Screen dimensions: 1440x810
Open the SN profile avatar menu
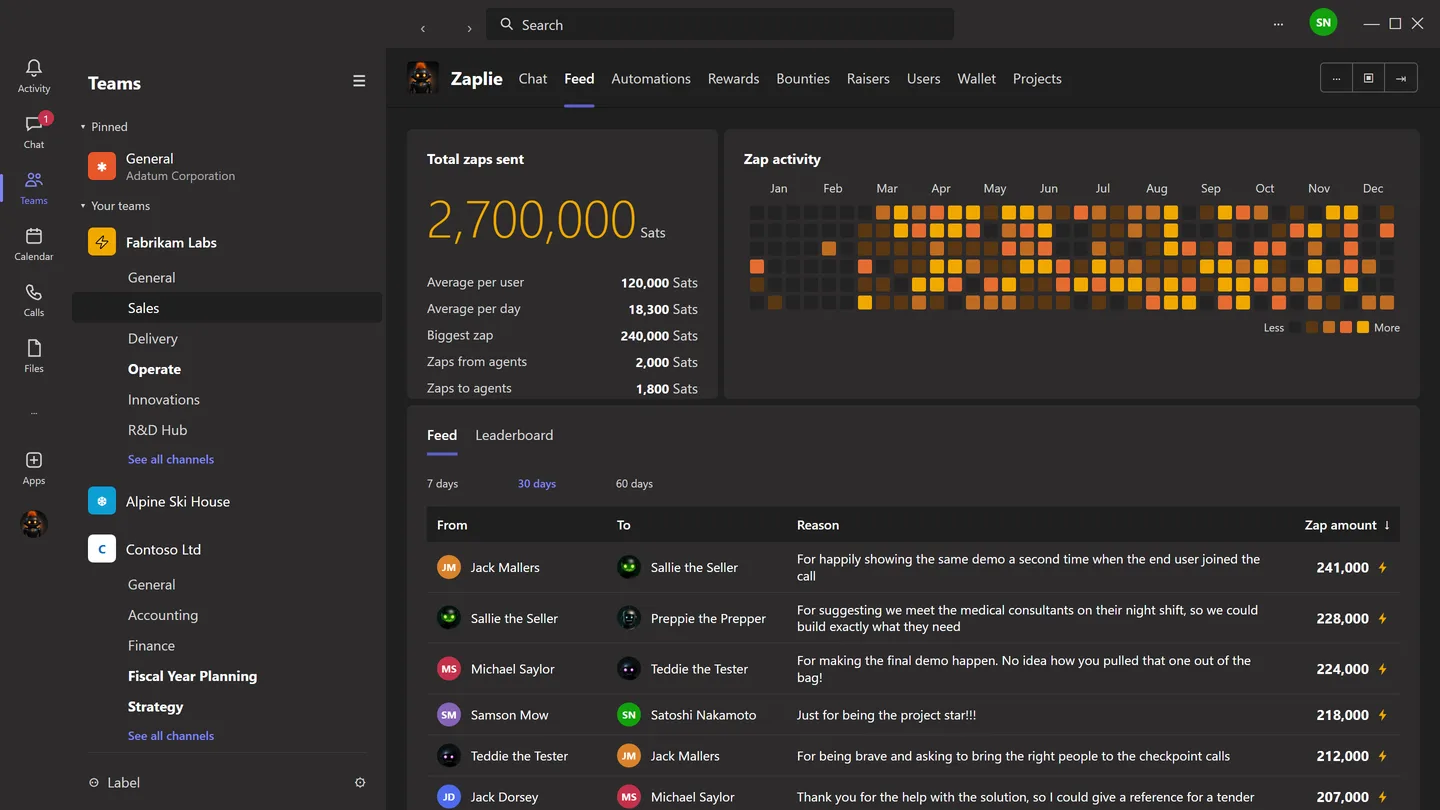click(x=1323, y=23)
